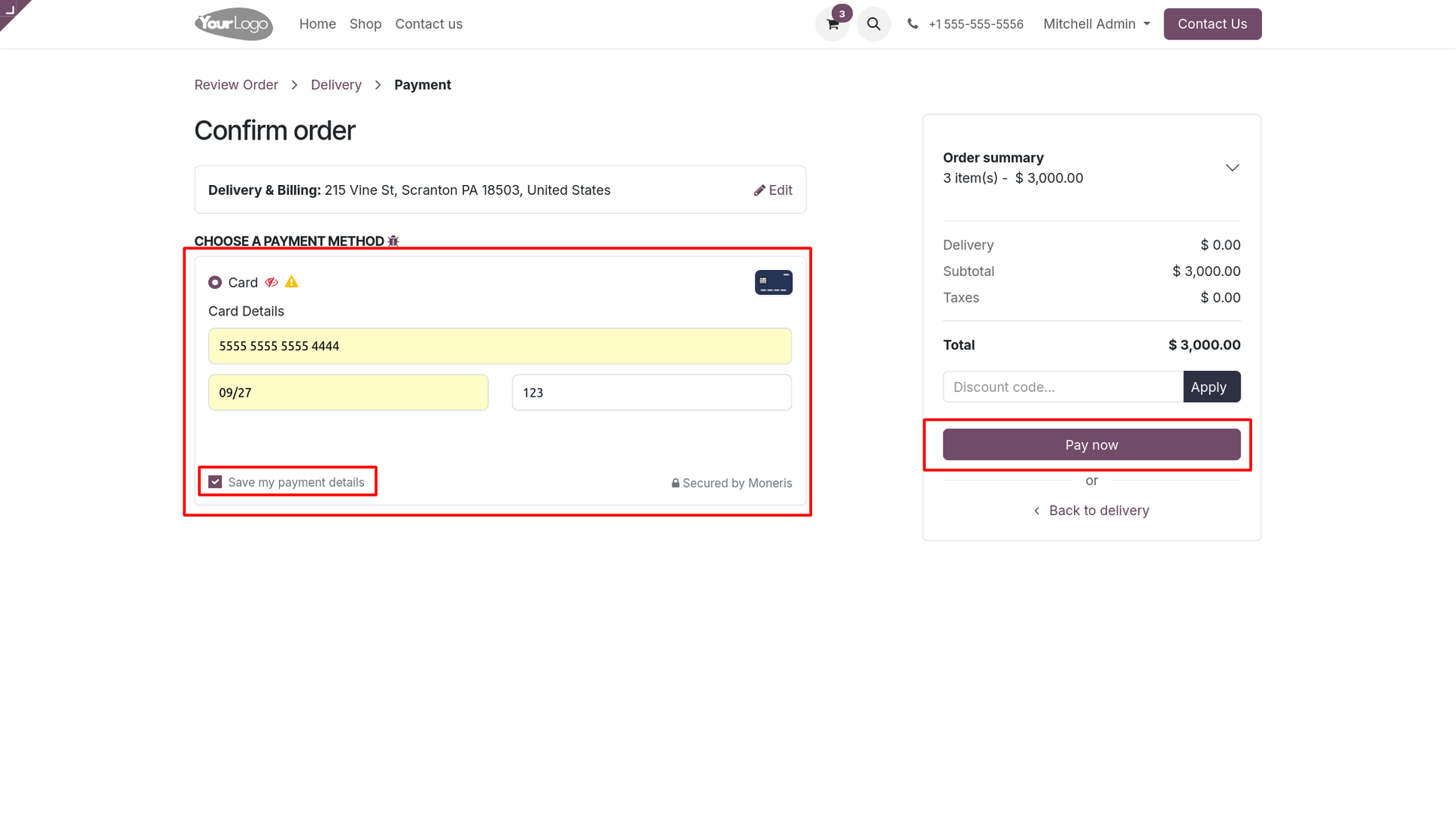This screenshot has height=819, width=1456.
Task: Click the Pay now button
Action: tap(1092, 444)
